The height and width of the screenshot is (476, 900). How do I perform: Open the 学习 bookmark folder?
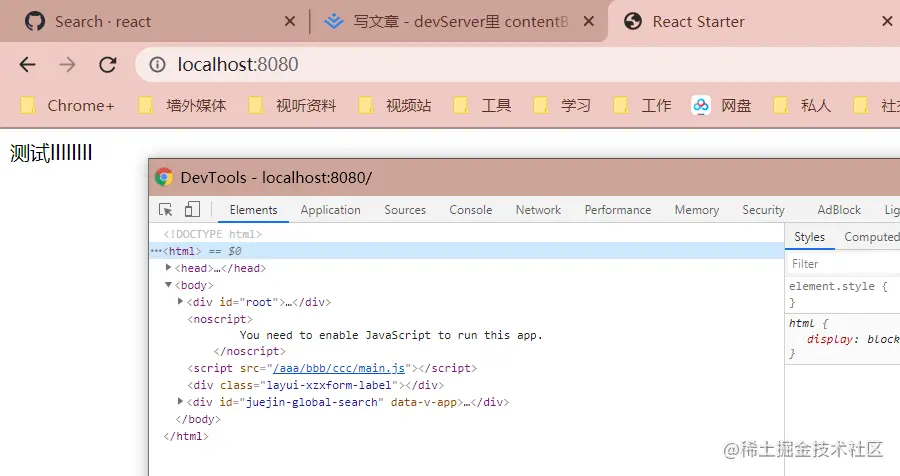click(x=562, y=106)
